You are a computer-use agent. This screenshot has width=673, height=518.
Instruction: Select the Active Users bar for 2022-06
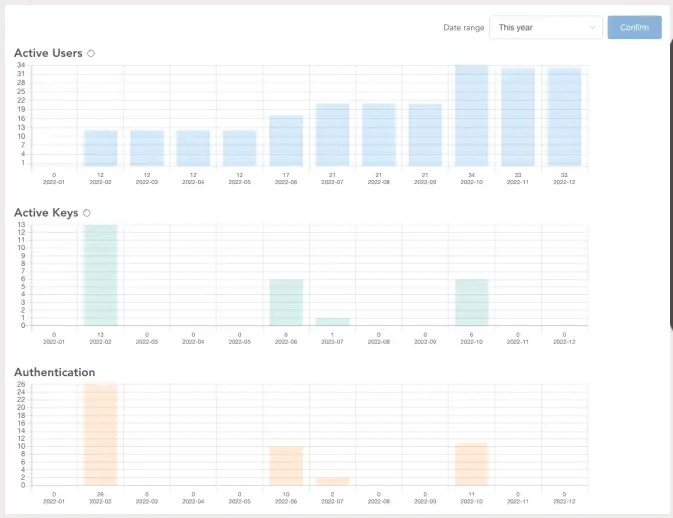point(286,141)
